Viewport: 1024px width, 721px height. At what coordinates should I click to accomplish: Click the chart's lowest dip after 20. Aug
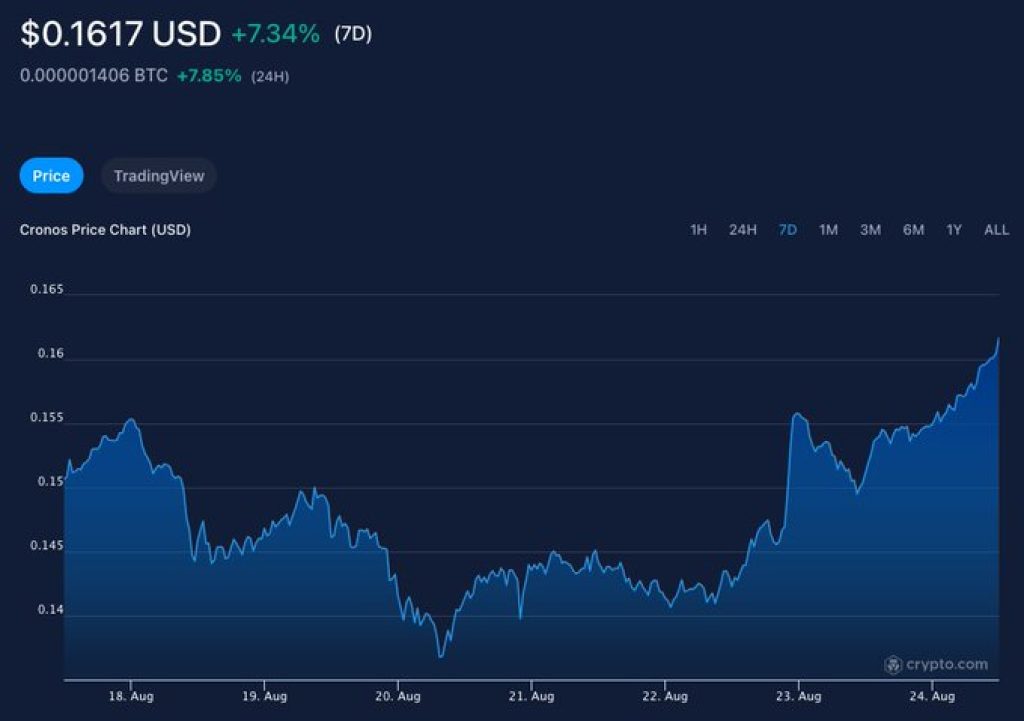(441, 656)
